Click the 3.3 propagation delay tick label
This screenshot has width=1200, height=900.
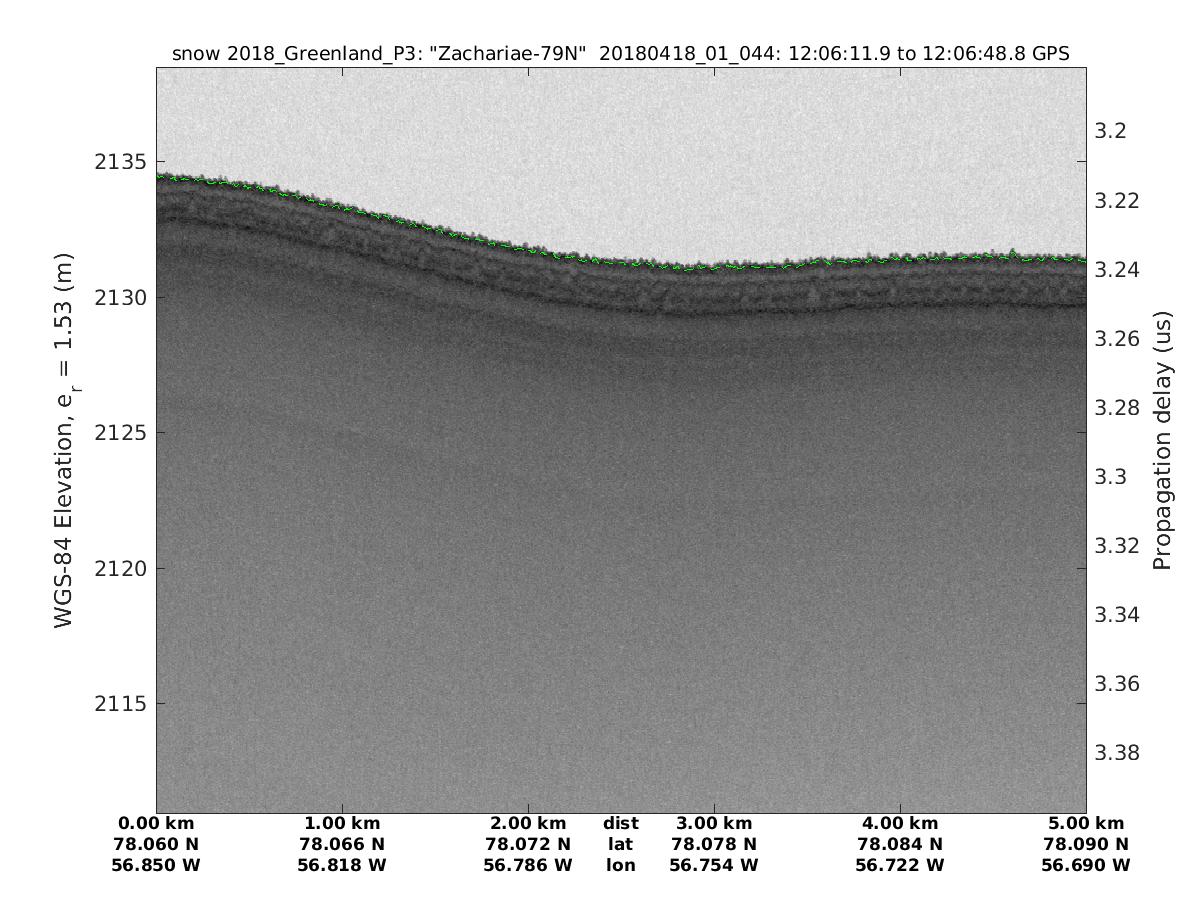(1111, 477)
